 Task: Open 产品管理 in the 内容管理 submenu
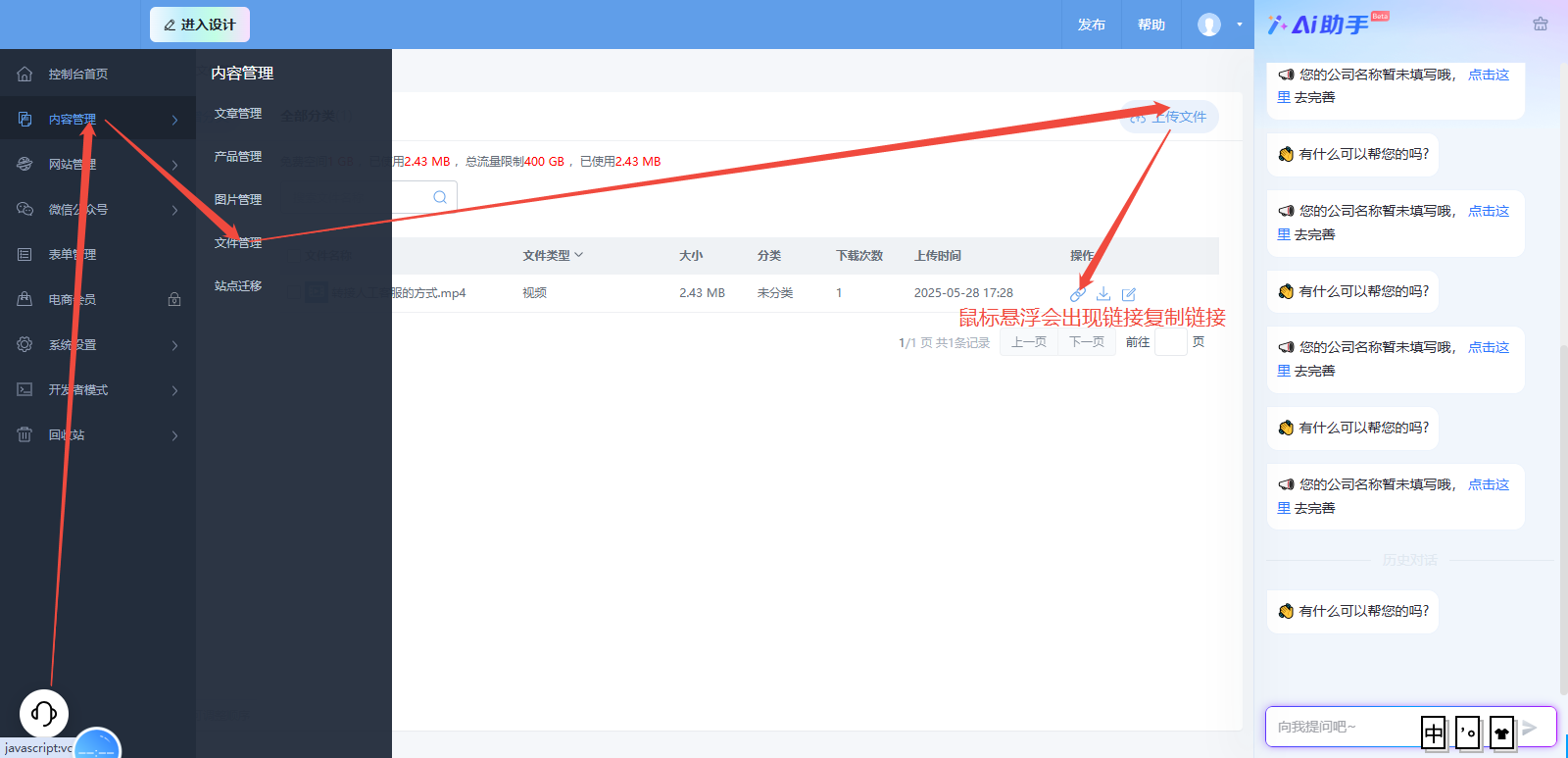tap(238, 157)
